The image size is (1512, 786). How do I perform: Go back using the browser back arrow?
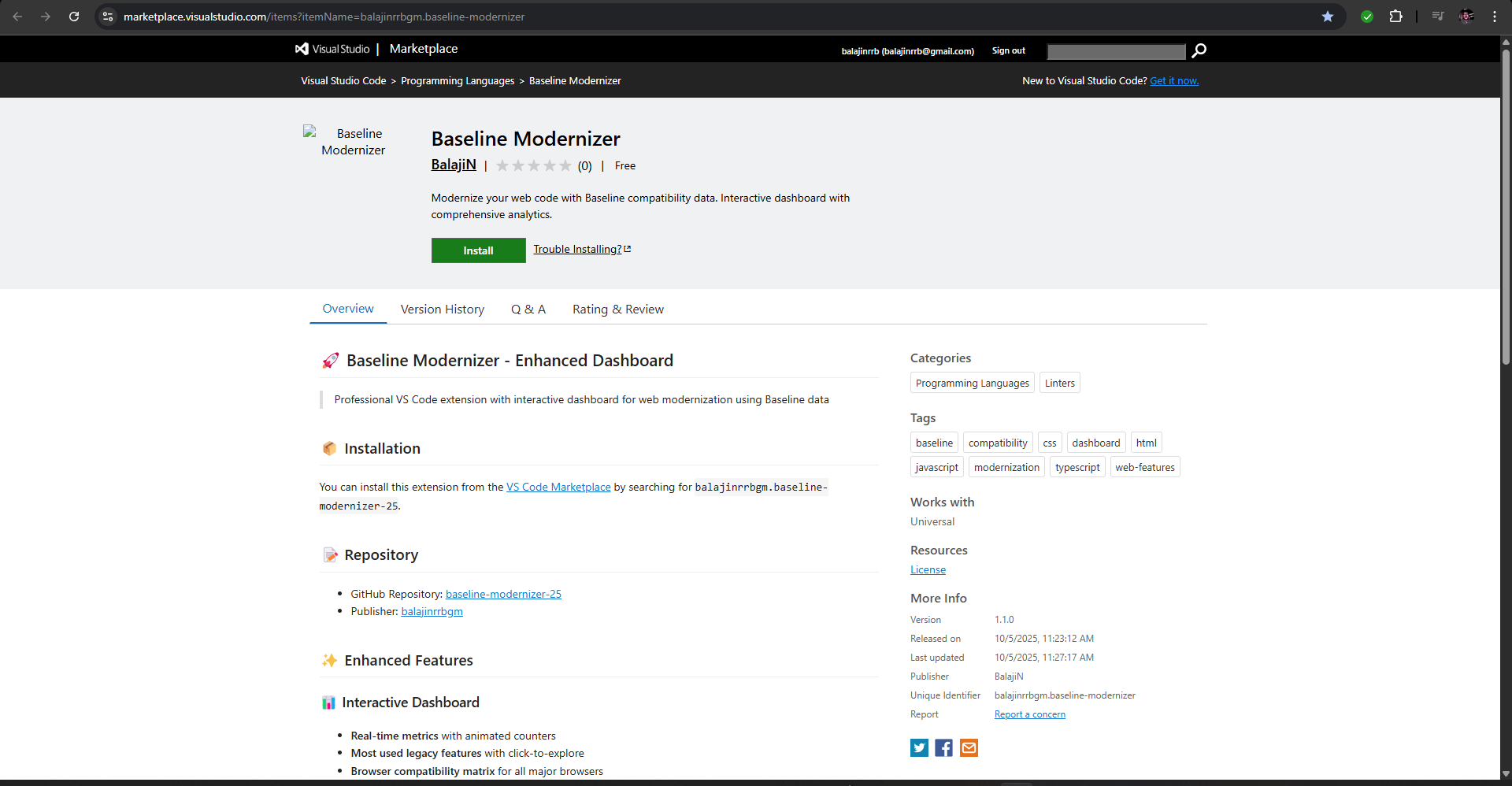(17, 17)
